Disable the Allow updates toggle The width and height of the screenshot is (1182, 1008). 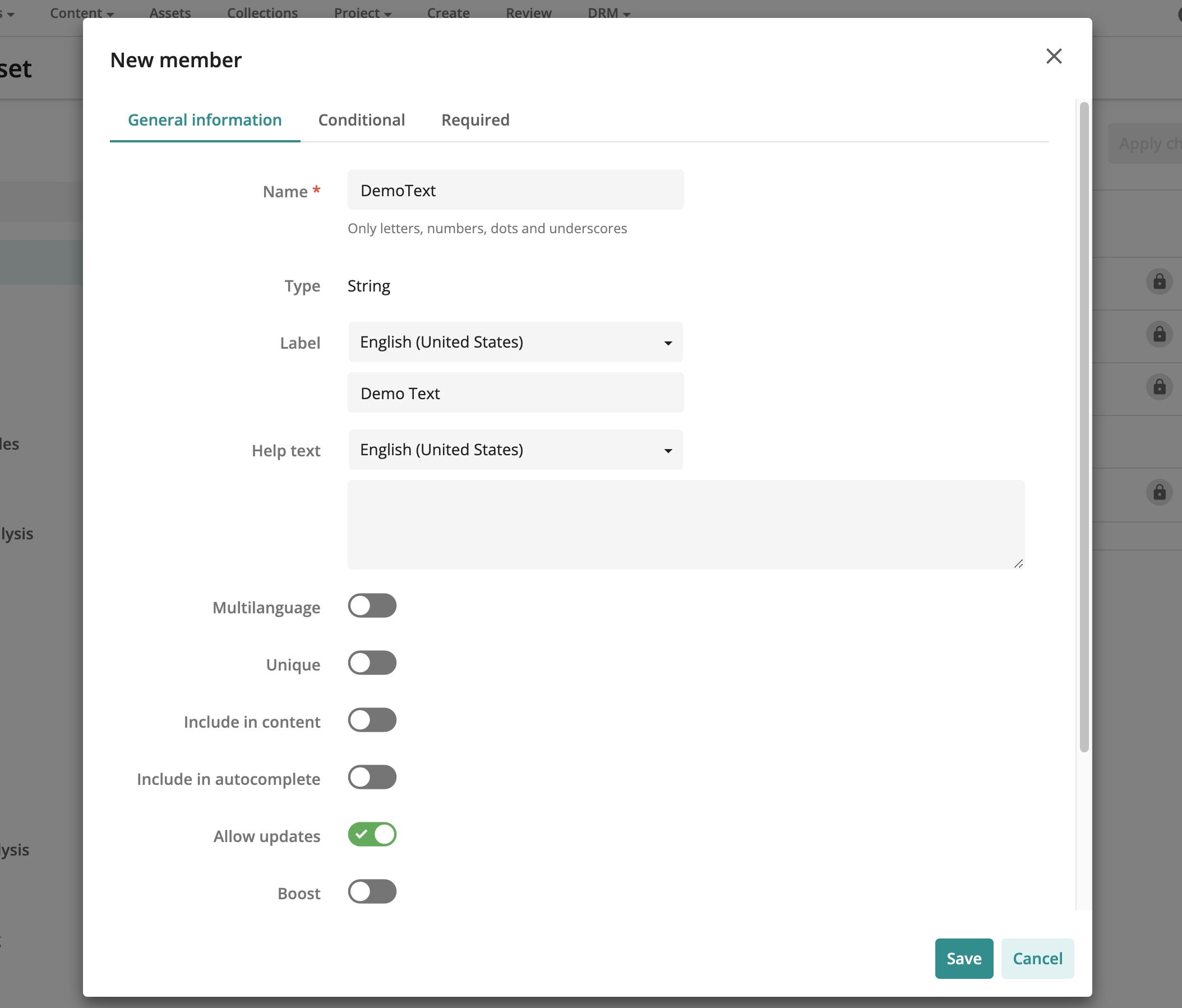[x=372, y=834]
